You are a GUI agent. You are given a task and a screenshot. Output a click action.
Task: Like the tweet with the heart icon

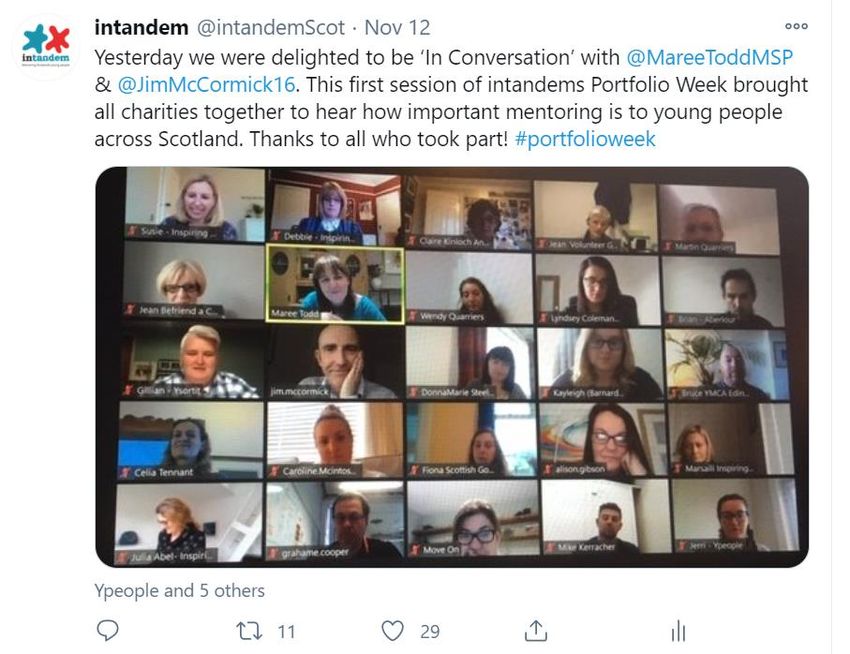tap(392, 631)
